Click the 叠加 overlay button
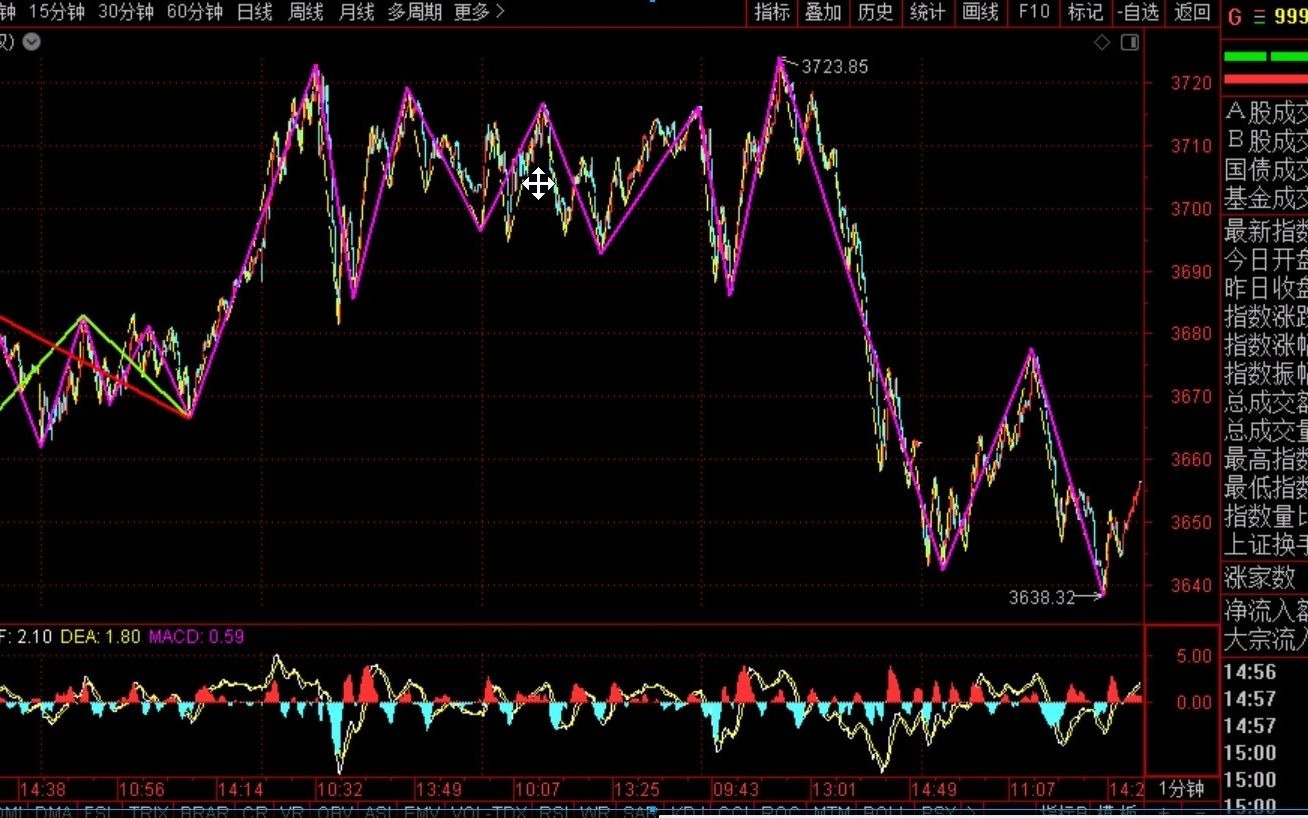The image size is (1308, 818). [x=823, y=12]
